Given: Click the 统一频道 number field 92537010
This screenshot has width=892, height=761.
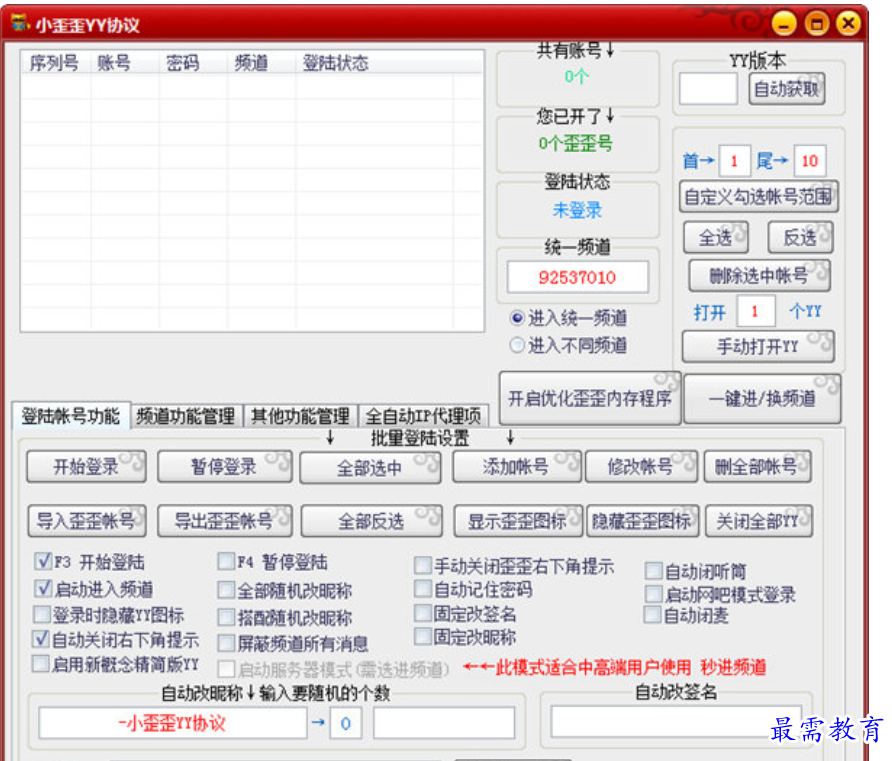Looking at the screenshot, I should point(577,277).
